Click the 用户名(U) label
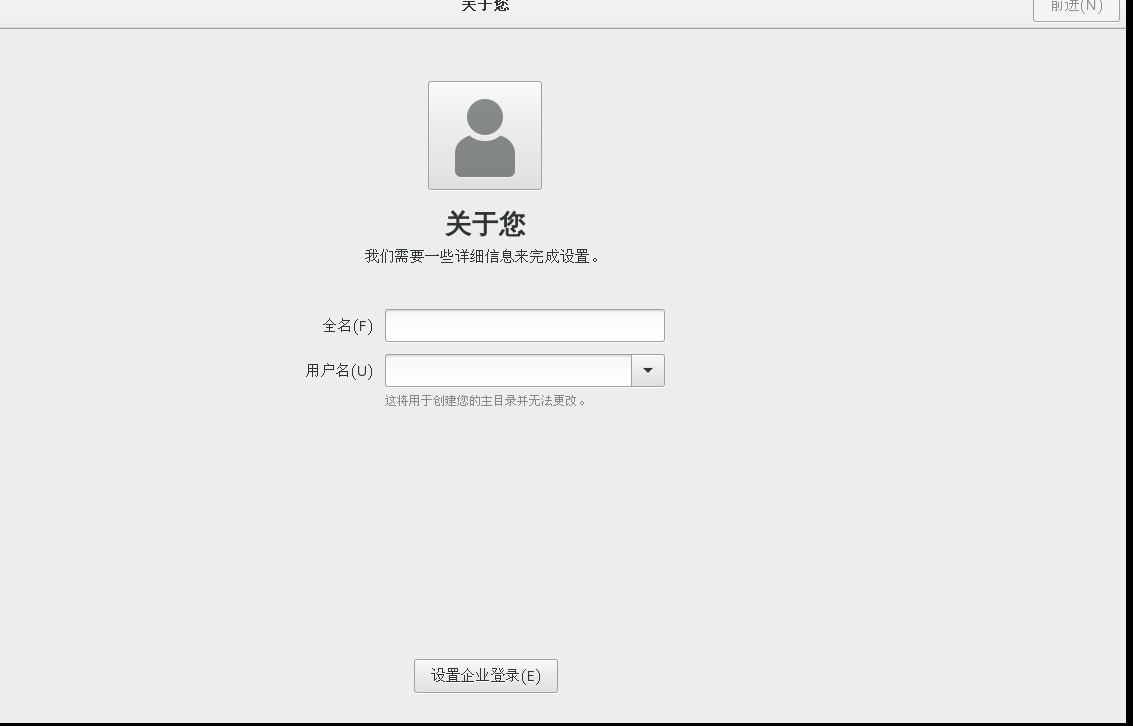 (339, 371)
